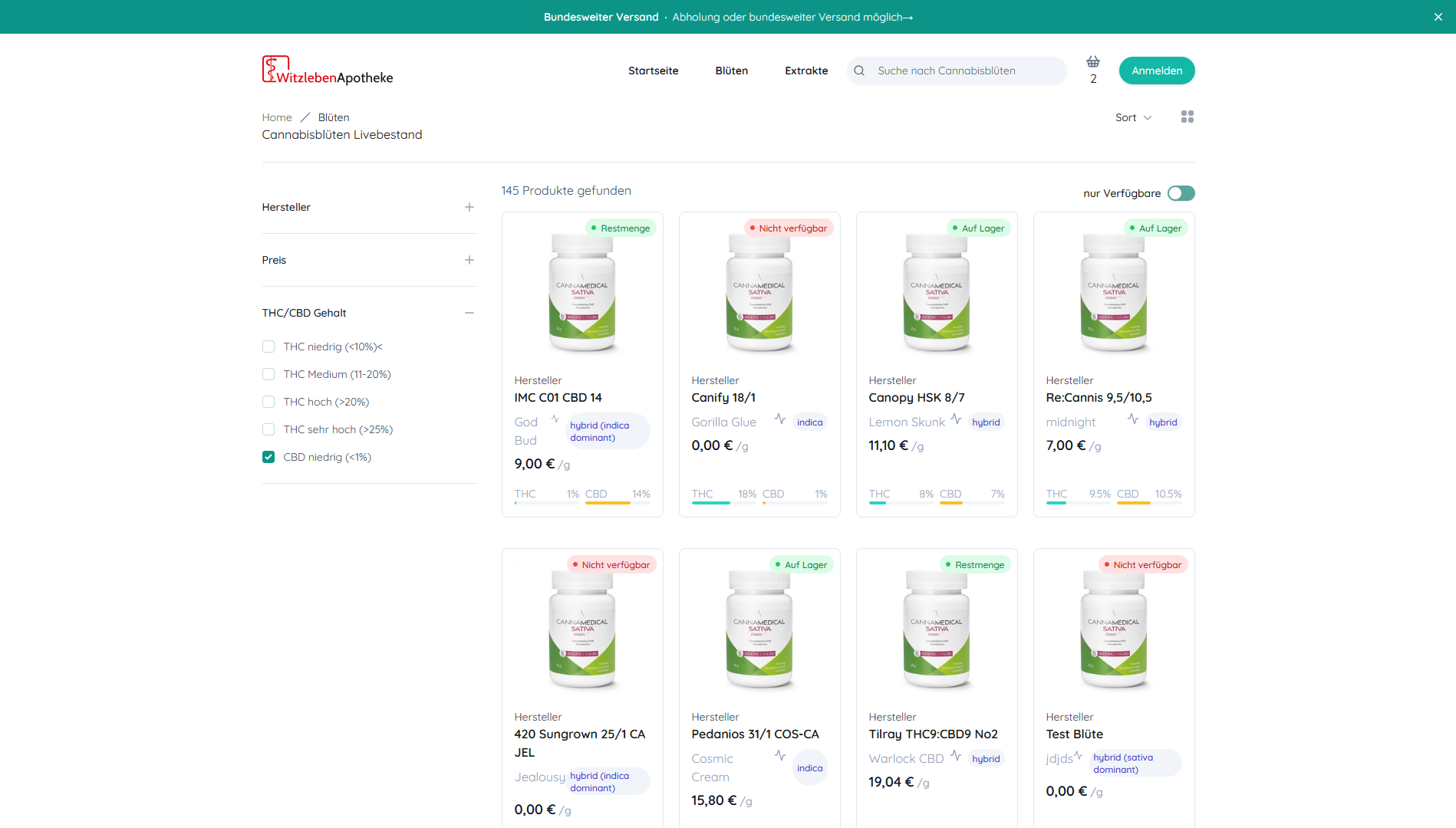
Task: Click the 15,80 € price on Pedanios card
Action: pos(713,800)
